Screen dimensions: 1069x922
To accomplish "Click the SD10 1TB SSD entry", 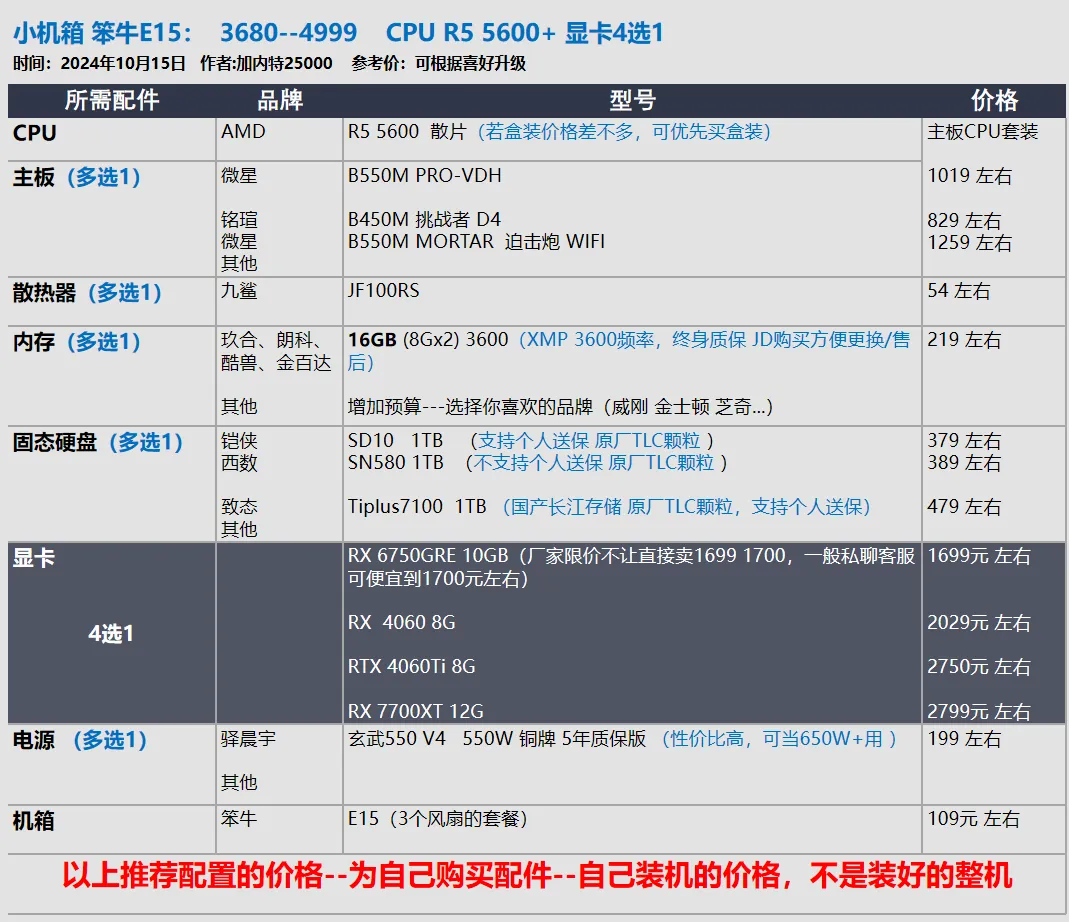I will [x=395, y=441].
